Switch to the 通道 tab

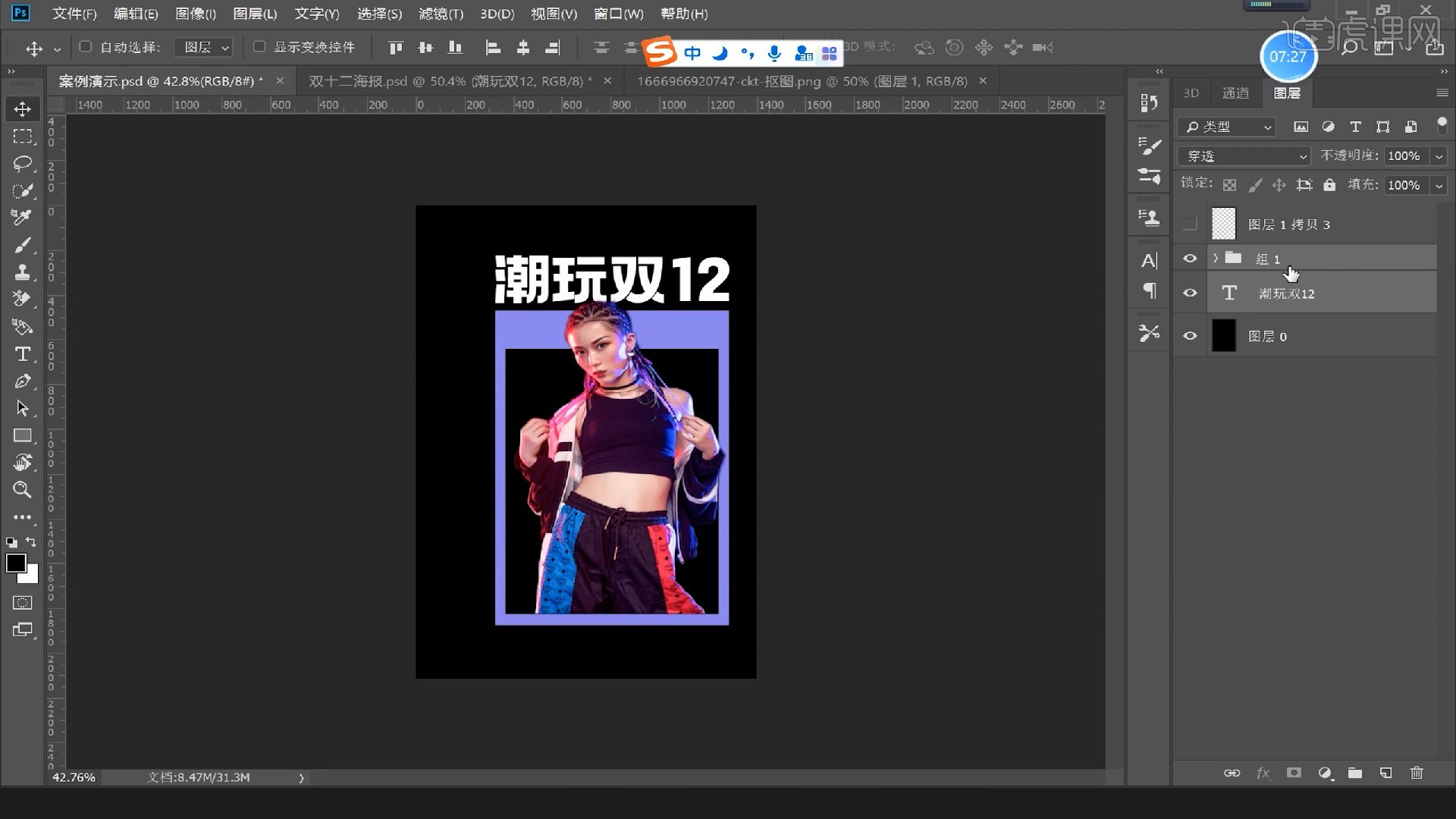(x=1235, y=93)
